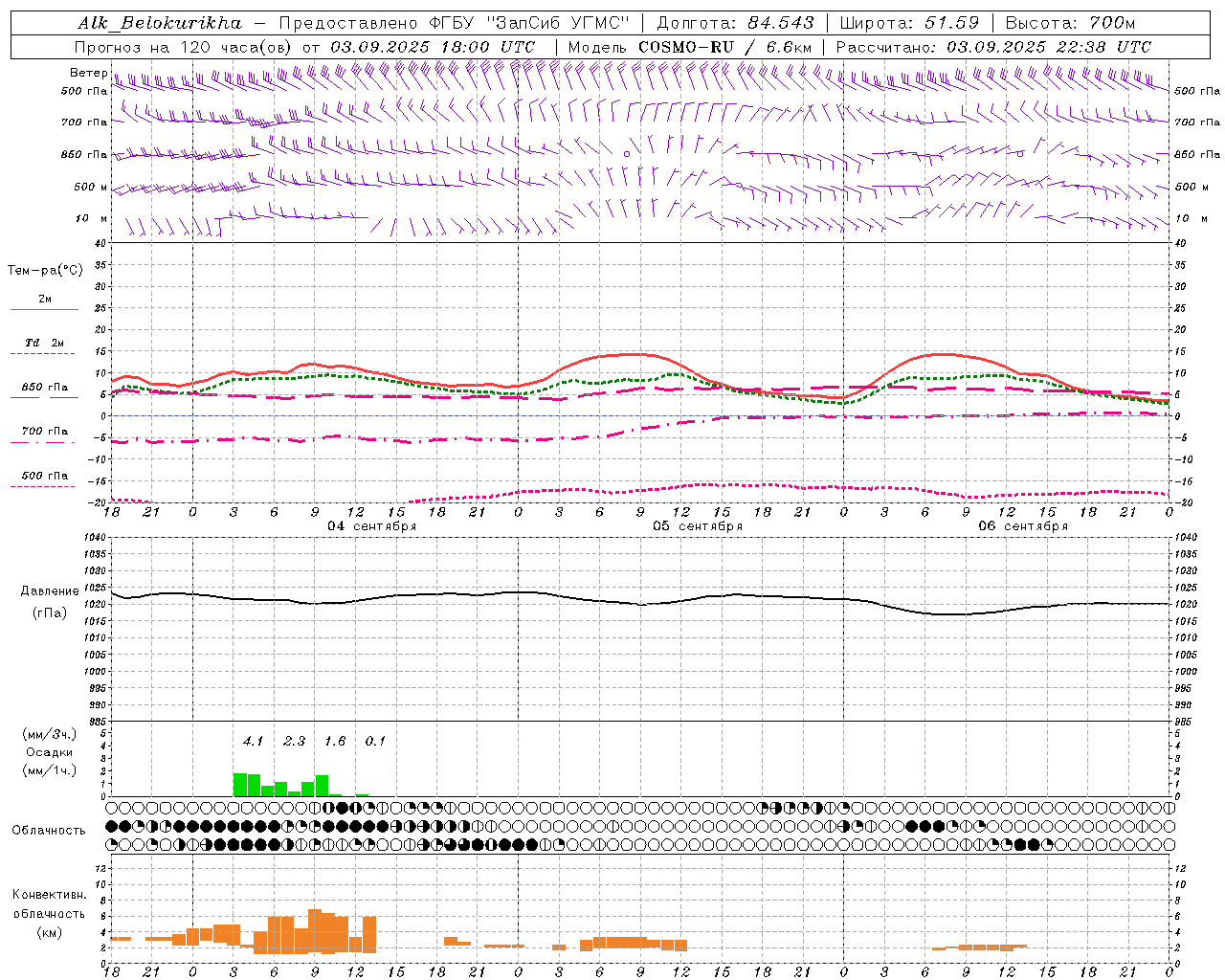
Task: Select the 'Долгота: 84.543' longitude value
Action: point(736,23)
